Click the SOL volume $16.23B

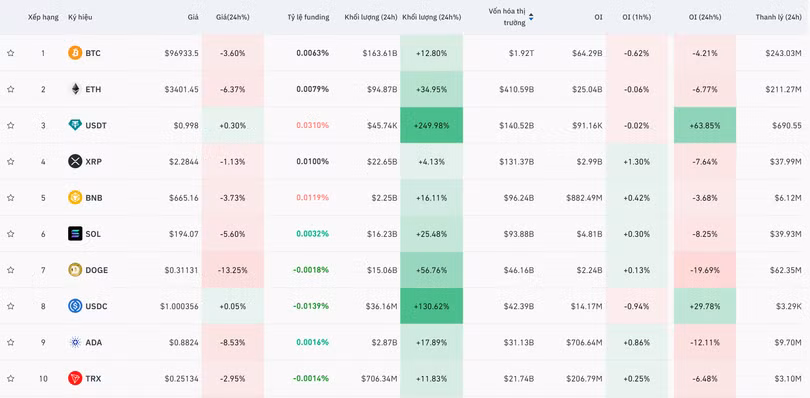[x=382, y=234]
